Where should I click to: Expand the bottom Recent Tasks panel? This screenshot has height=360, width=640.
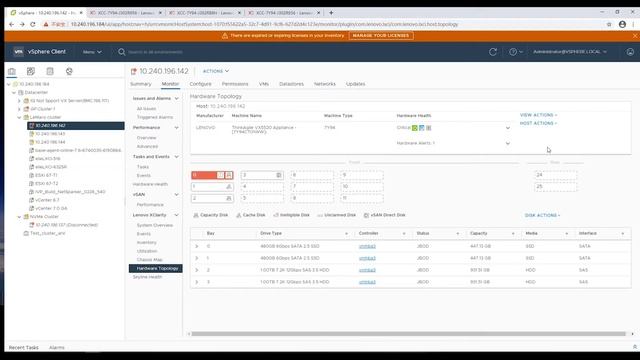click(635, 347)
